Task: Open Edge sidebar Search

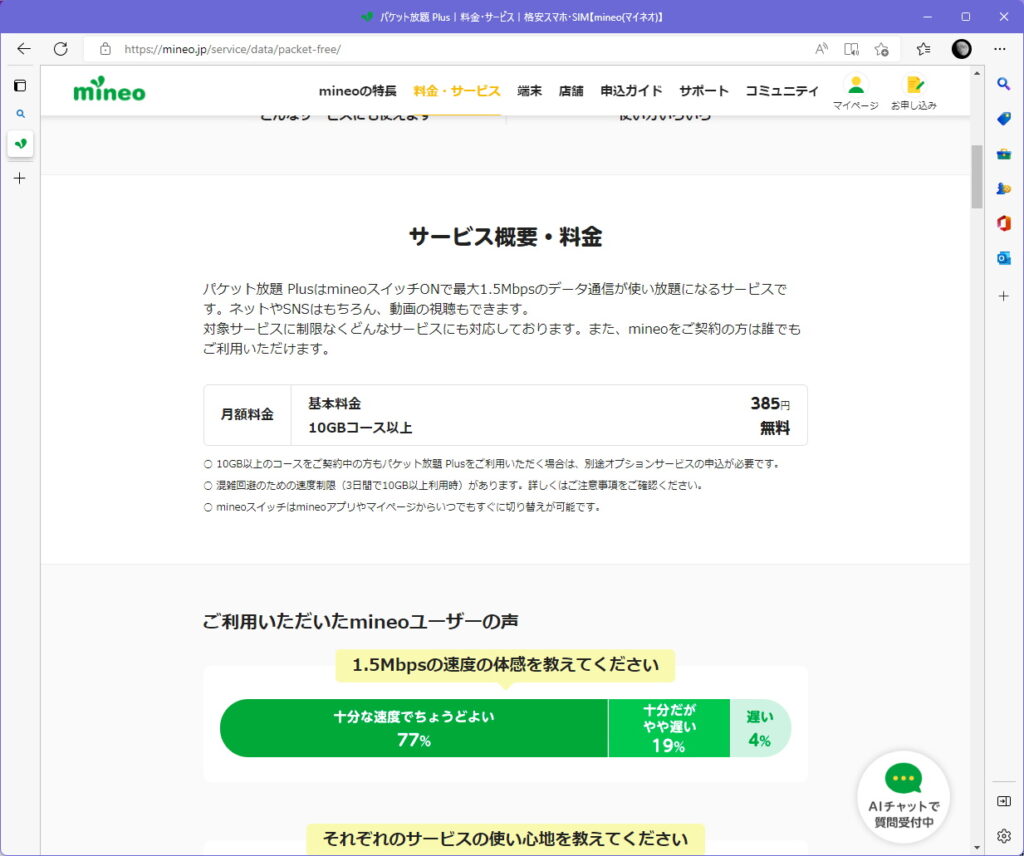Action: coord(1004,84)
